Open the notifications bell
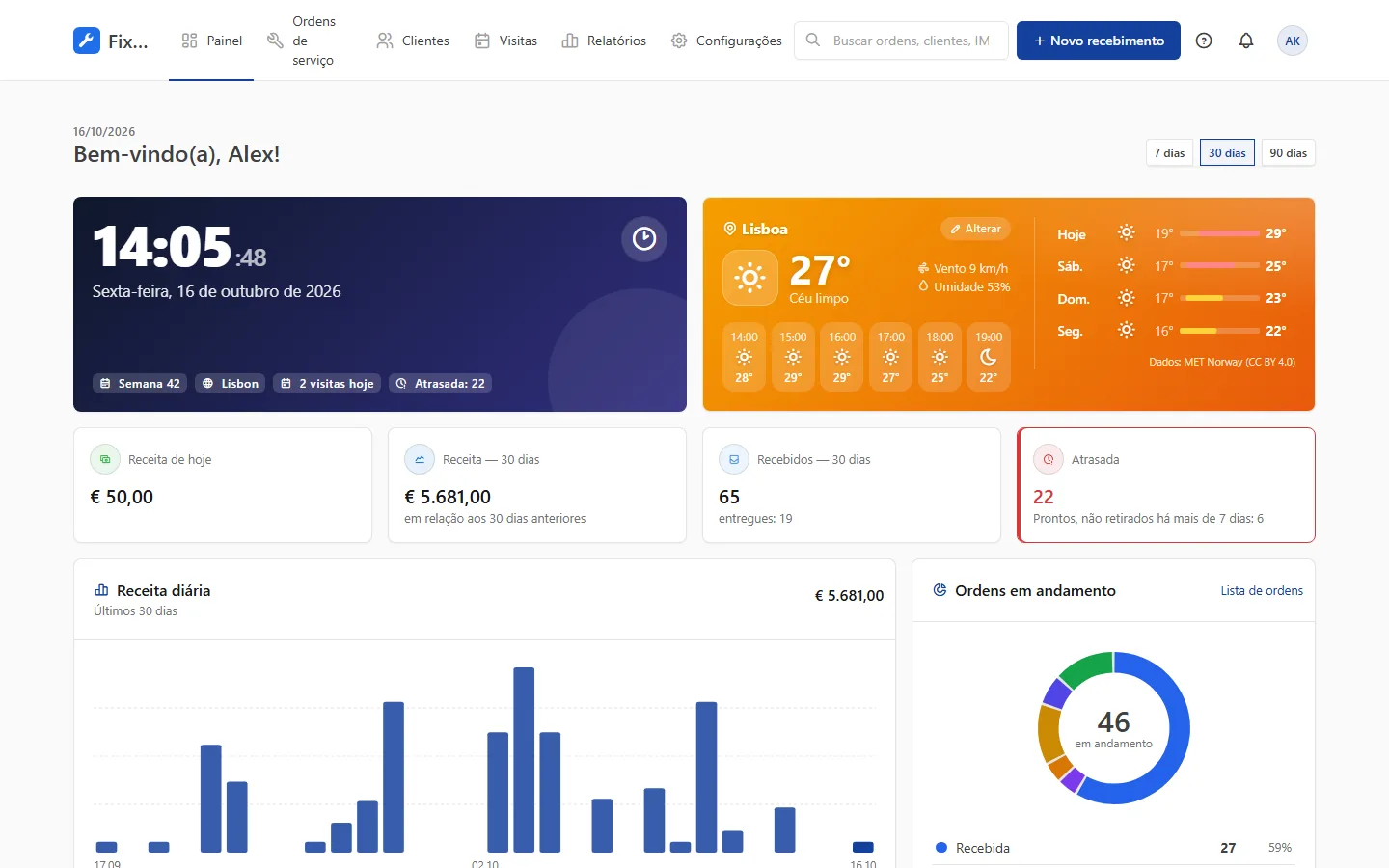 (x=1246, y=41)
